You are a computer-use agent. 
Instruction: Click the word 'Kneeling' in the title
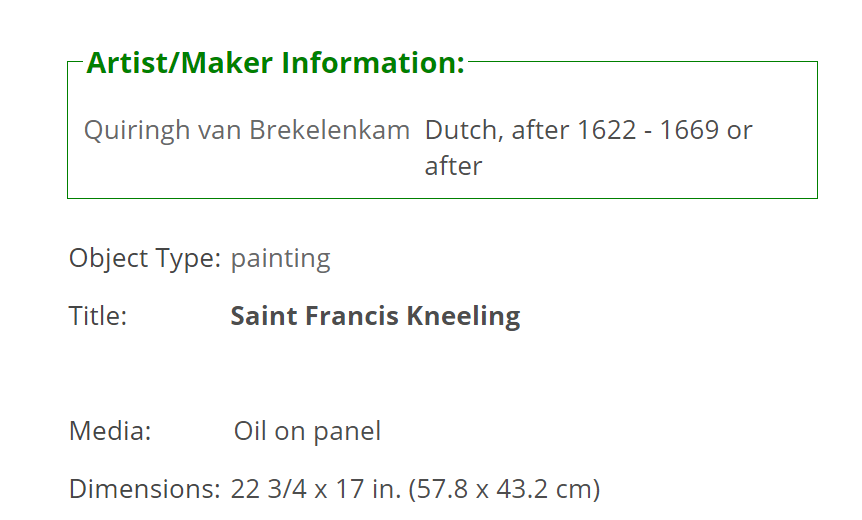[x=463, y=317]
